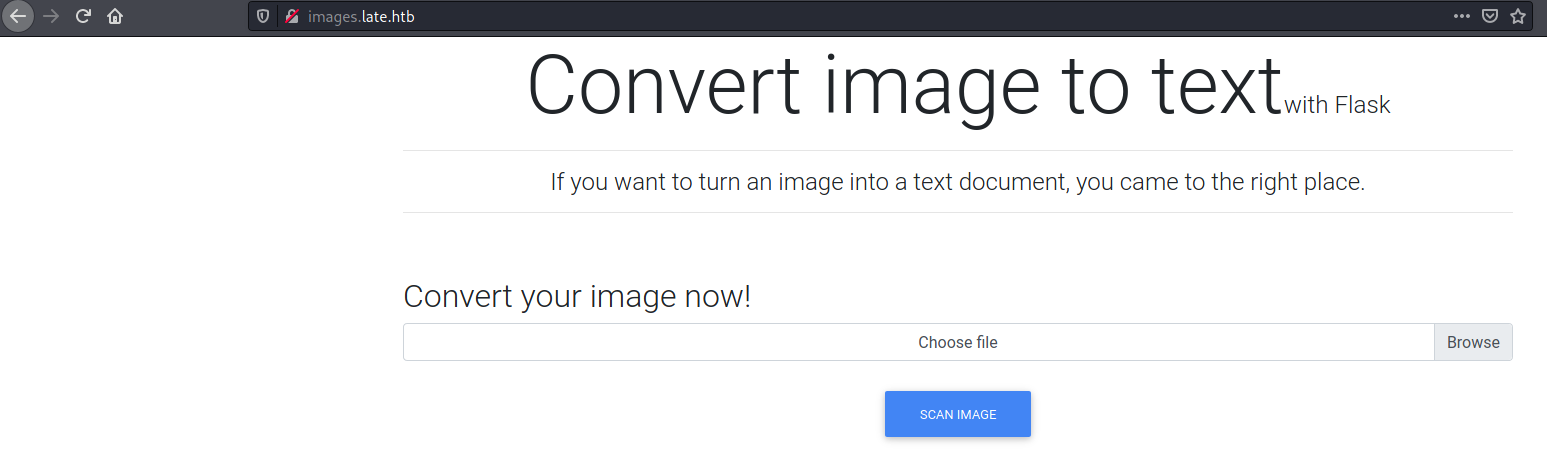Open the page actions three-dot menu
The height and width of the screenshot is (462, 1547).
tap(1462, 16)
